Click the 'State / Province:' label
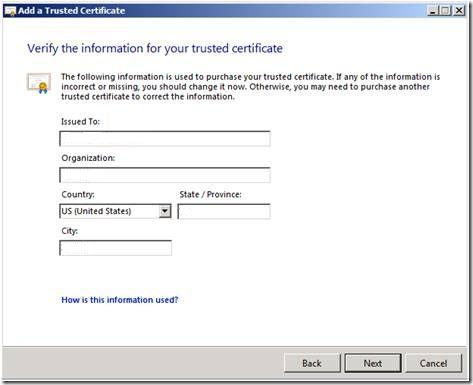The width and height of the screenshot is (473, 385). pos(210,194)
